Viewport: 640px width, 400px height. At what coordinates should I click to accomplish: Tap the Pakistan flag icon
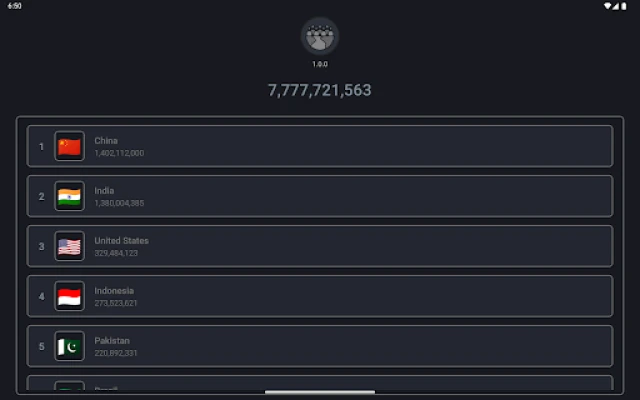[x=69, y=346]
